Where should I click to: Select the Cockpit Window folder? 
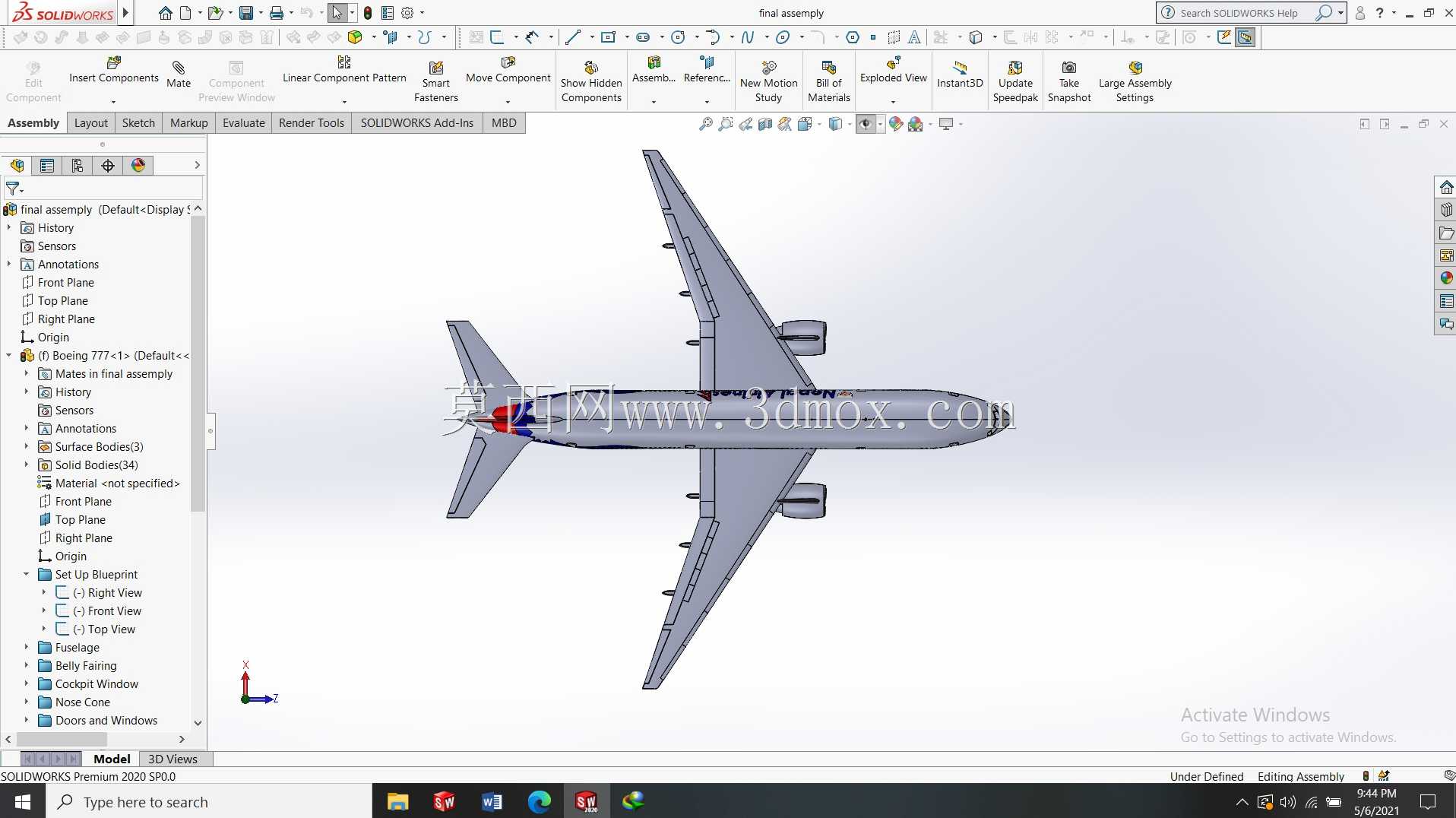tap(97, 684)
